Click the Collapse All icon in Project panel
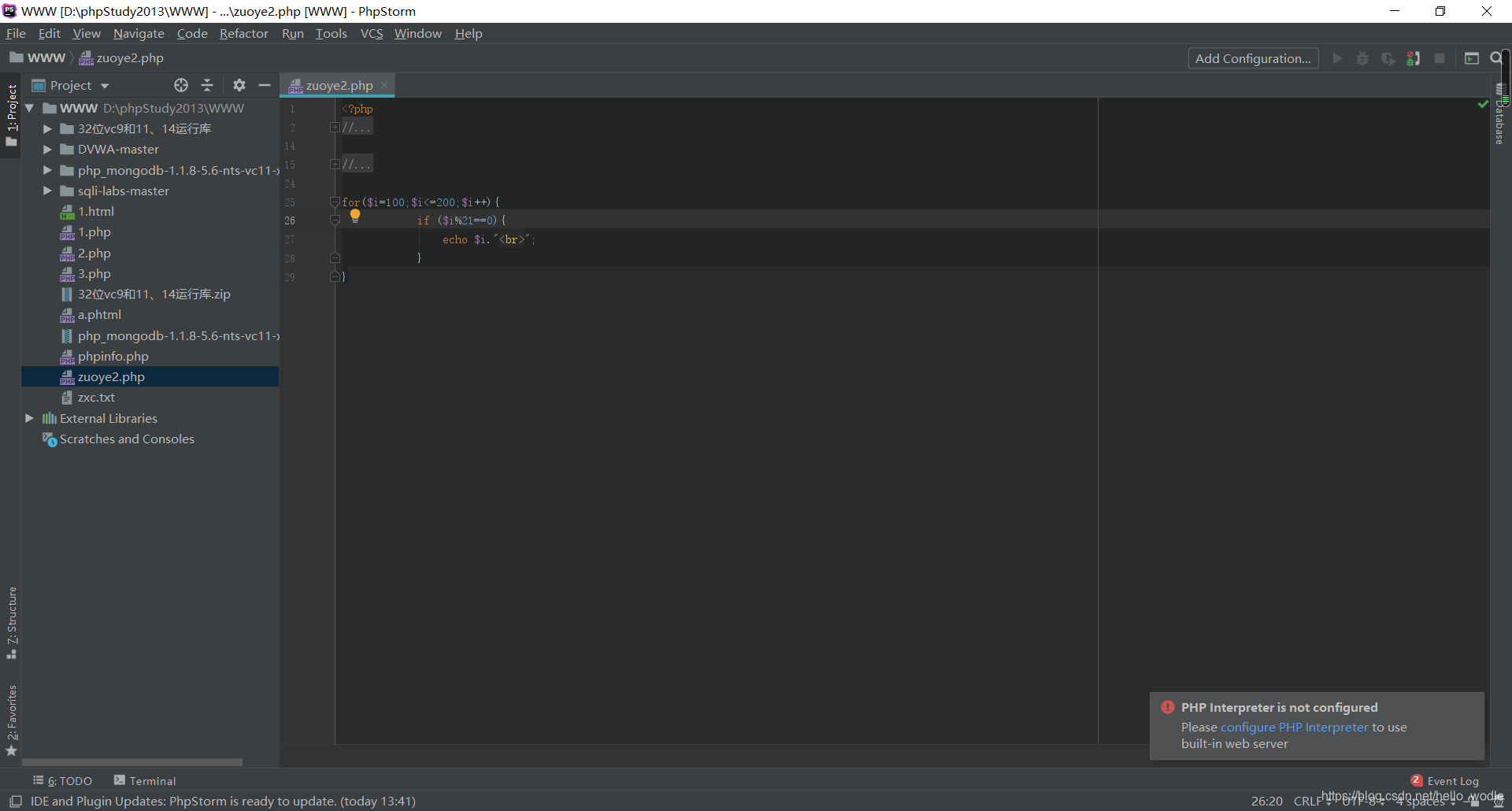Screen dimensions: 1512x811 (x=207, y=85)
